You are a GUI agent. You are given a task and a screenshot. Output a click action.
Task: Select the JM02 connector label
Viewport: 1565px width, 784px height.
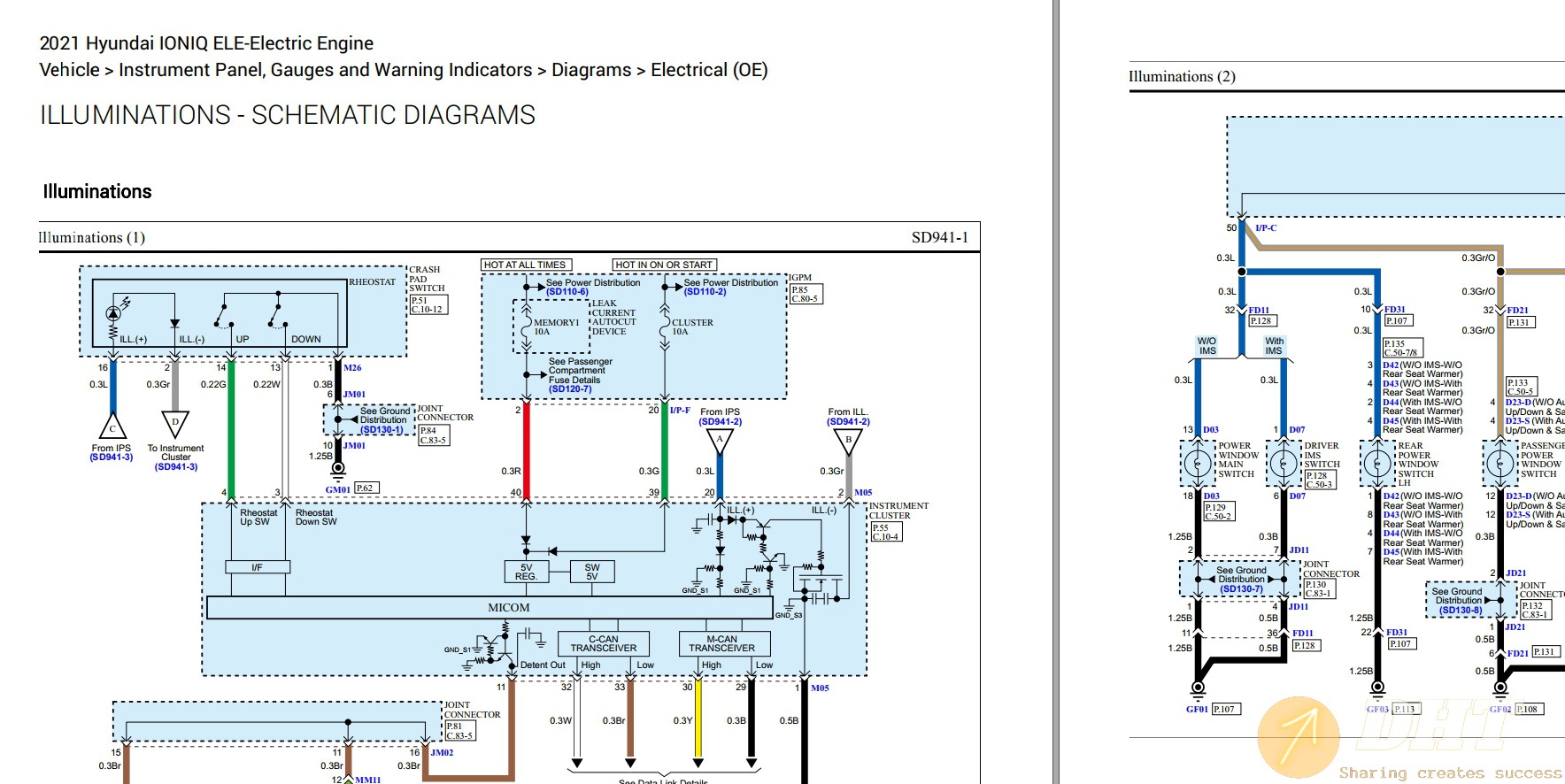click(x=442, y=753)
